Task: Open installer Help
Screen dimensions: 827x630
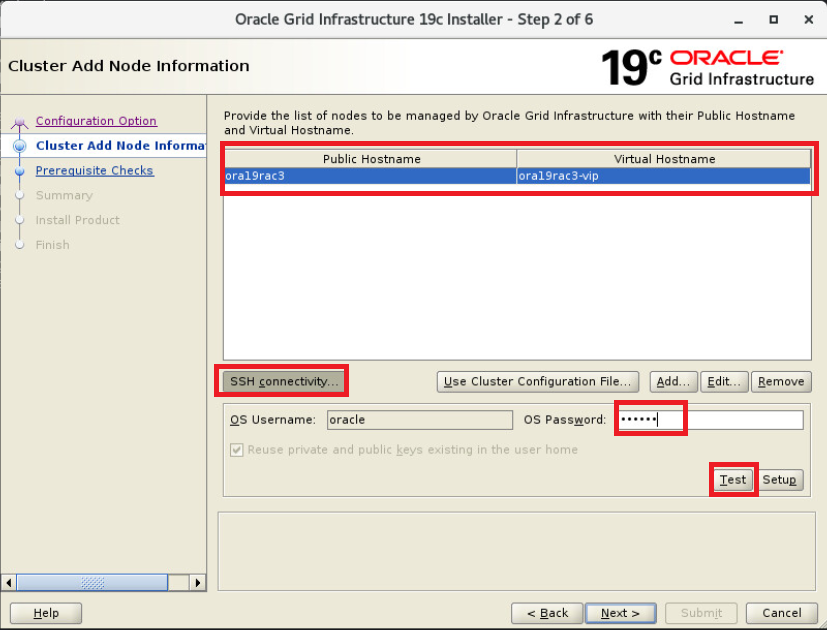Action: (46, 613)
